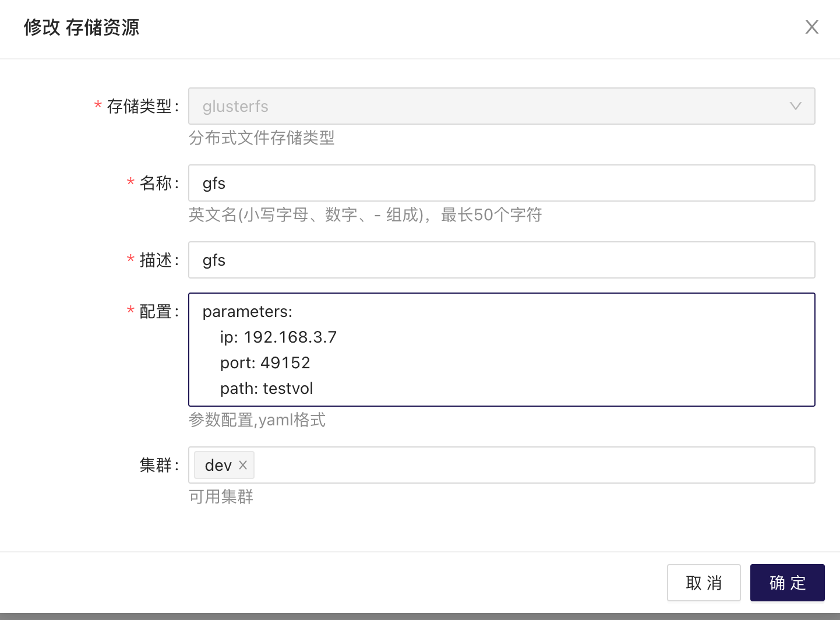
Task: Click the 配置 field label
Action: pos(155,311)
